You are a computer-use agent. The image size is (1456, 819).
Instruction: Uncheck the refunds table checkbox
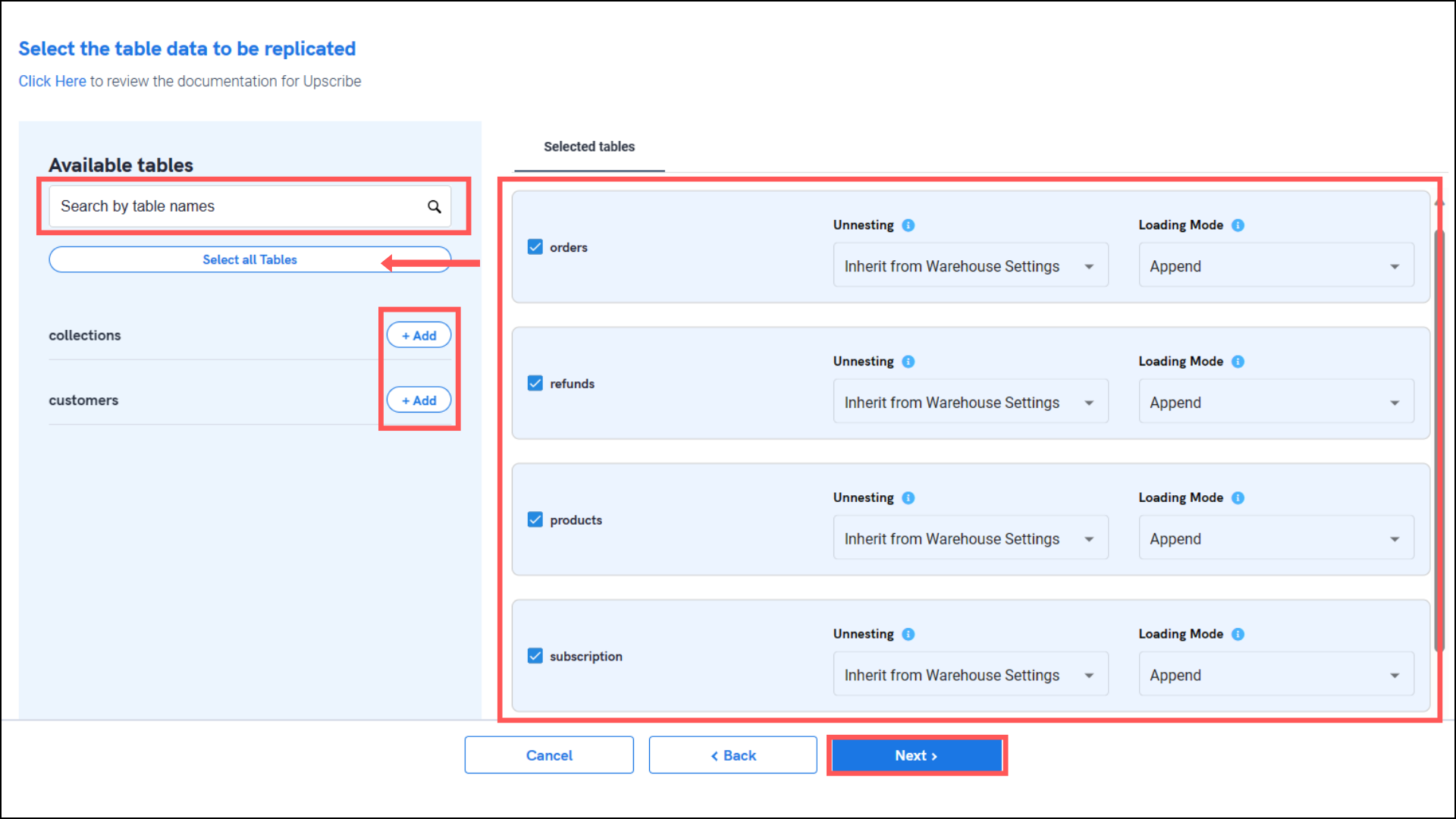(x=535, y=384)
